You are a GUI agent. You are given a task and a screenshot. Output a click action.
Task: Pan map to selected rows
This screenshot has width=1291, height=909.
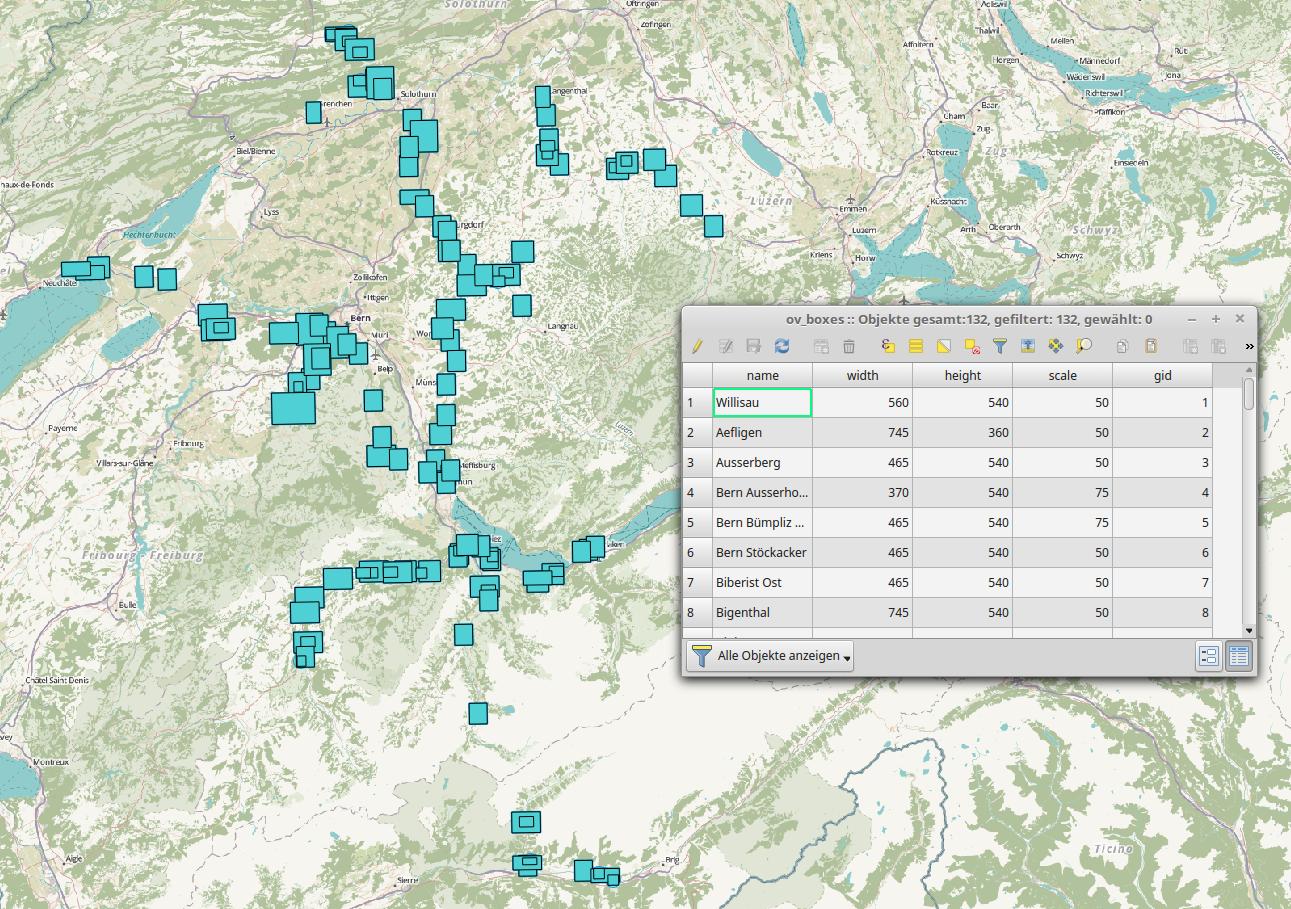pos(1055,346)
